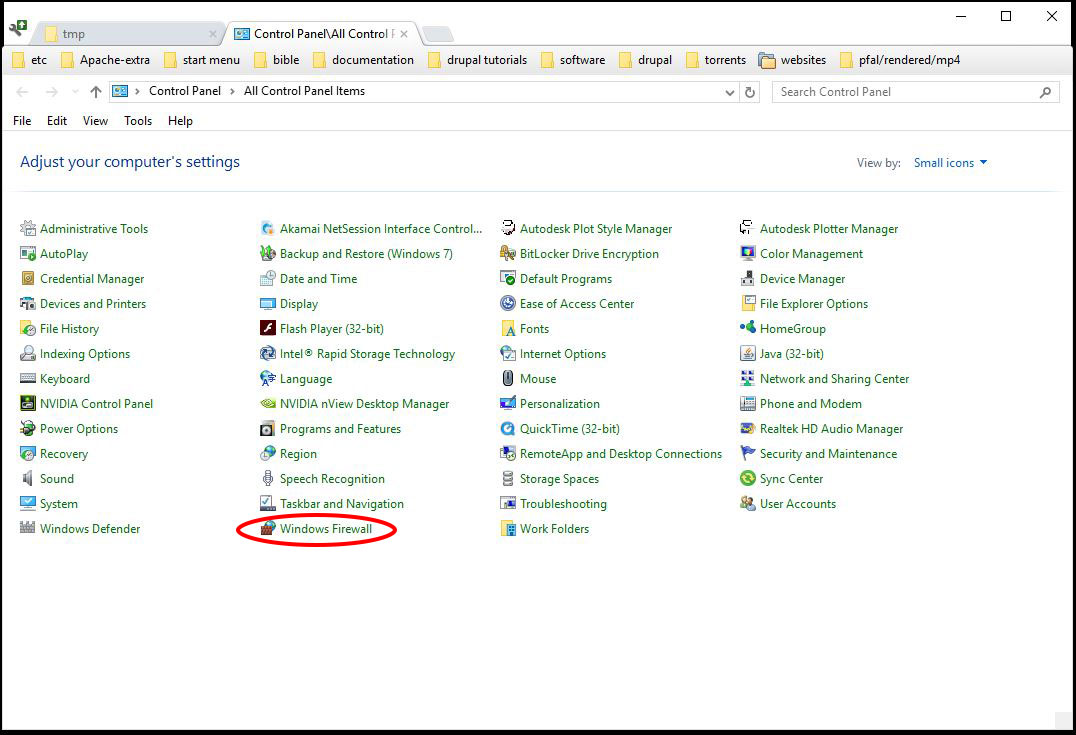Click Autodesk Plotter Manager icon

747,229
